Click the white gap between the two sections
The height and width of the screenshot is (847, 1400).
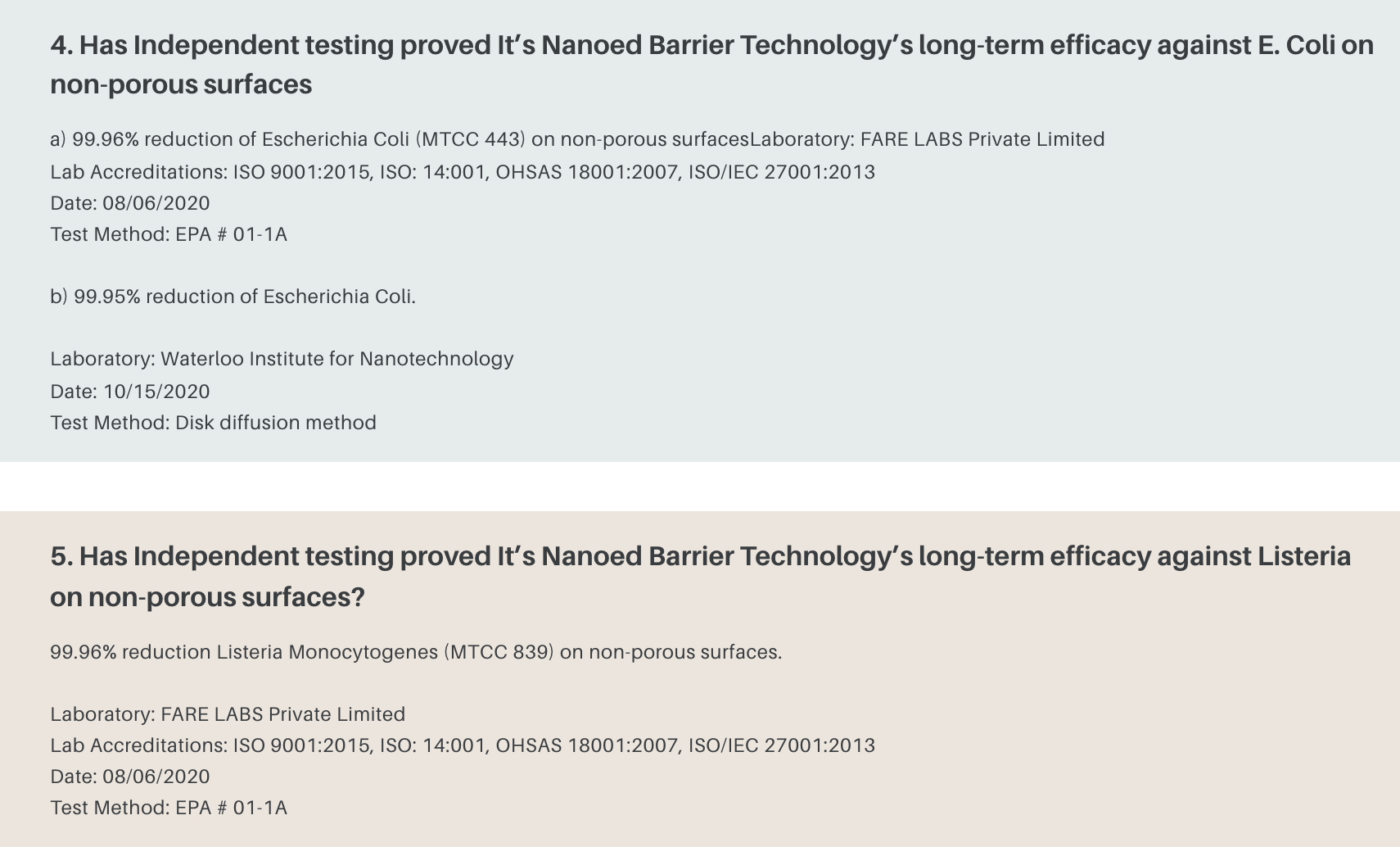(x=700, y=487)
